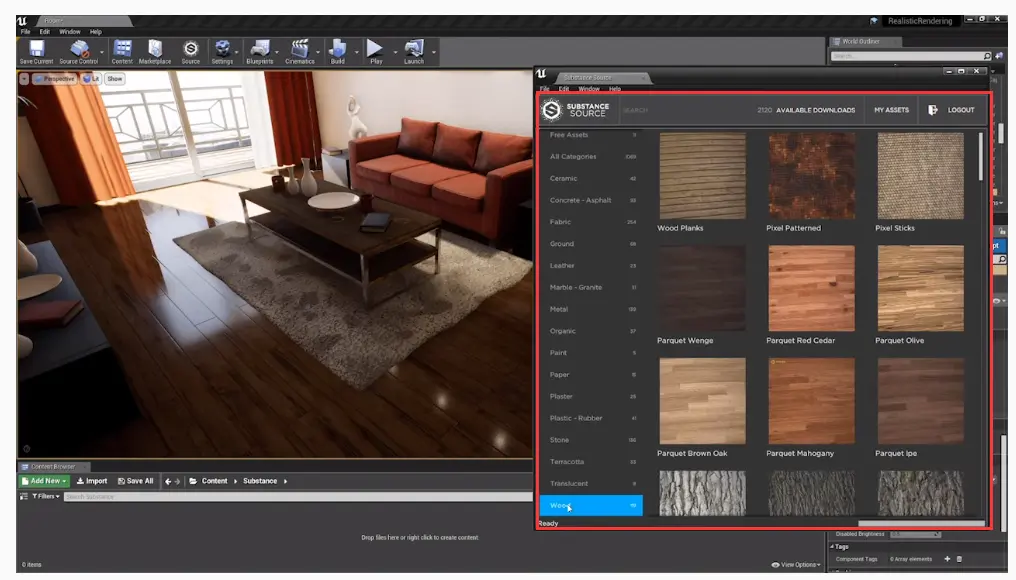Image resolution: width=1016 pixels, height=580 pixels.
Task: Open the Content browser toolbar icon
Action: pyautogui.click(x=122, y=49)
